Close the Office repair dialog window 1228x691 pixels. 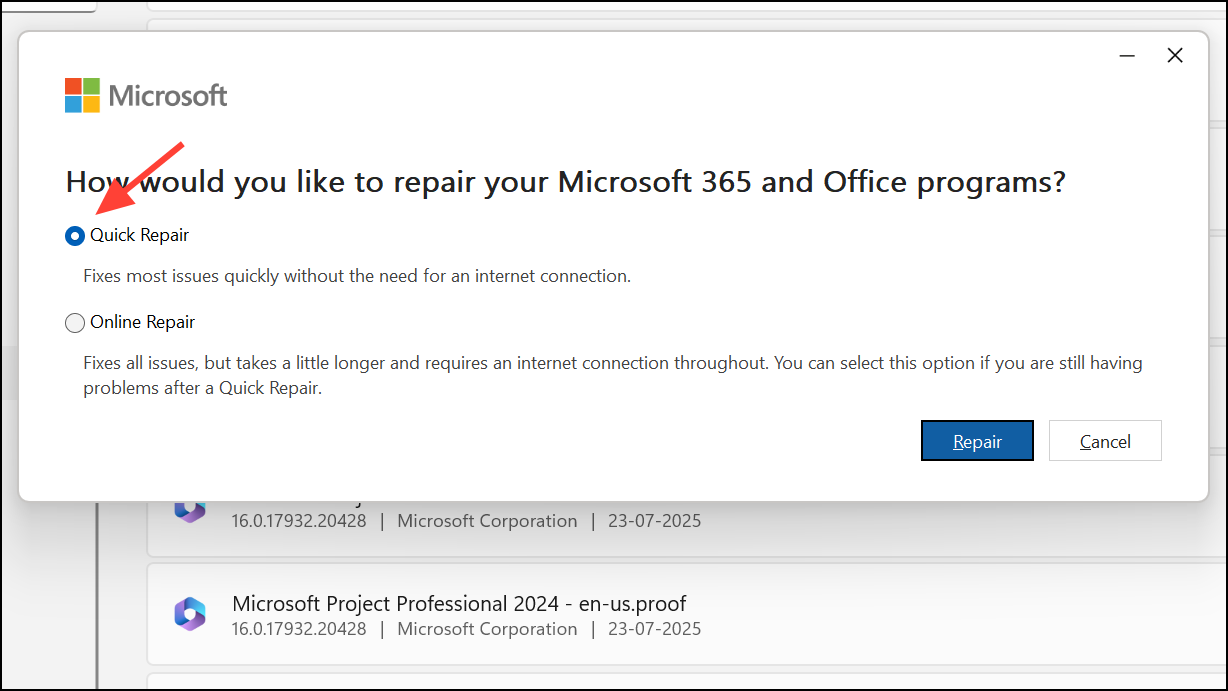[1175, 56]
